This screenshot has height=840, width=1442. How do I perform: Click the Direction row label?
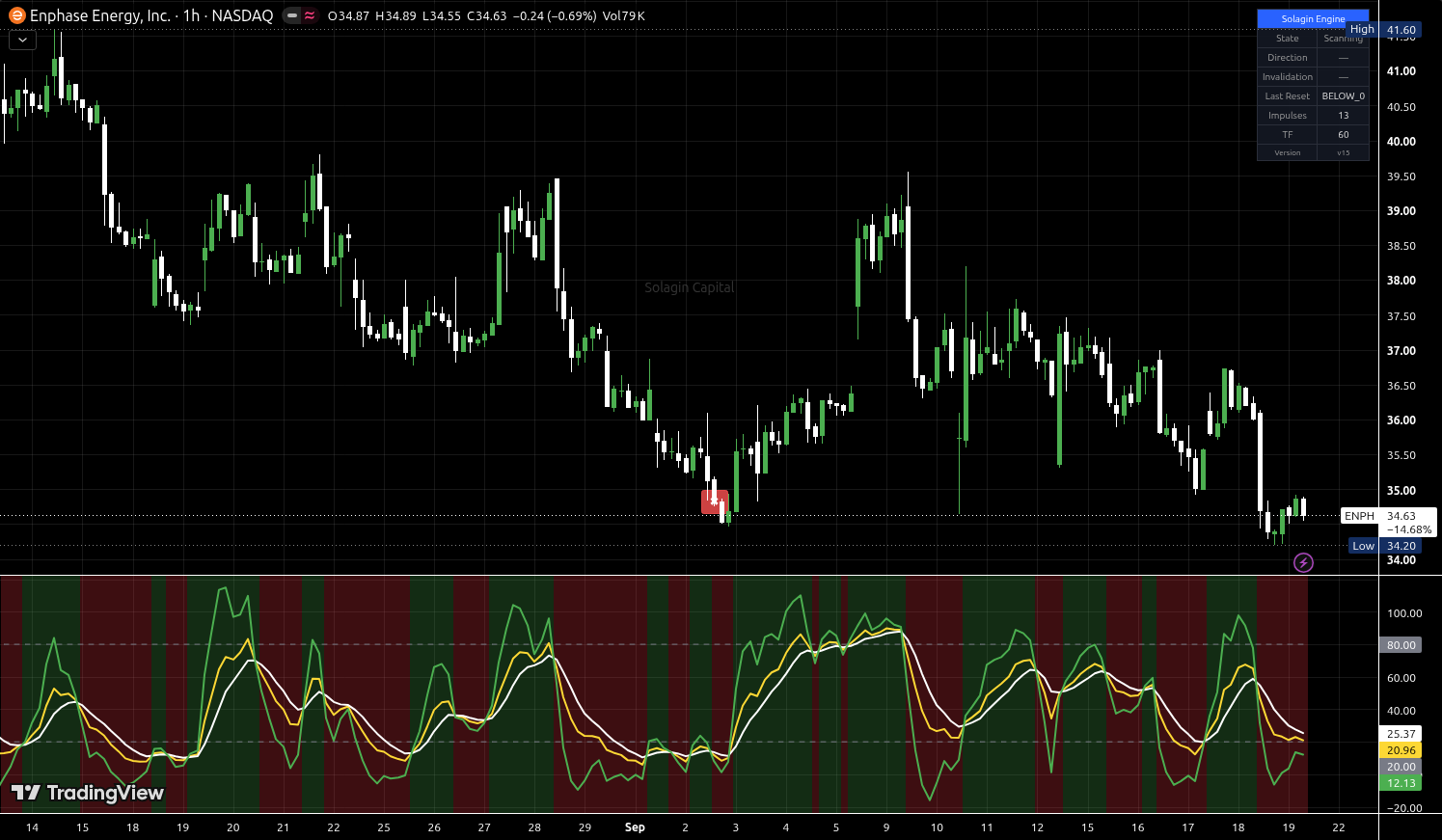coord(1287,58)
